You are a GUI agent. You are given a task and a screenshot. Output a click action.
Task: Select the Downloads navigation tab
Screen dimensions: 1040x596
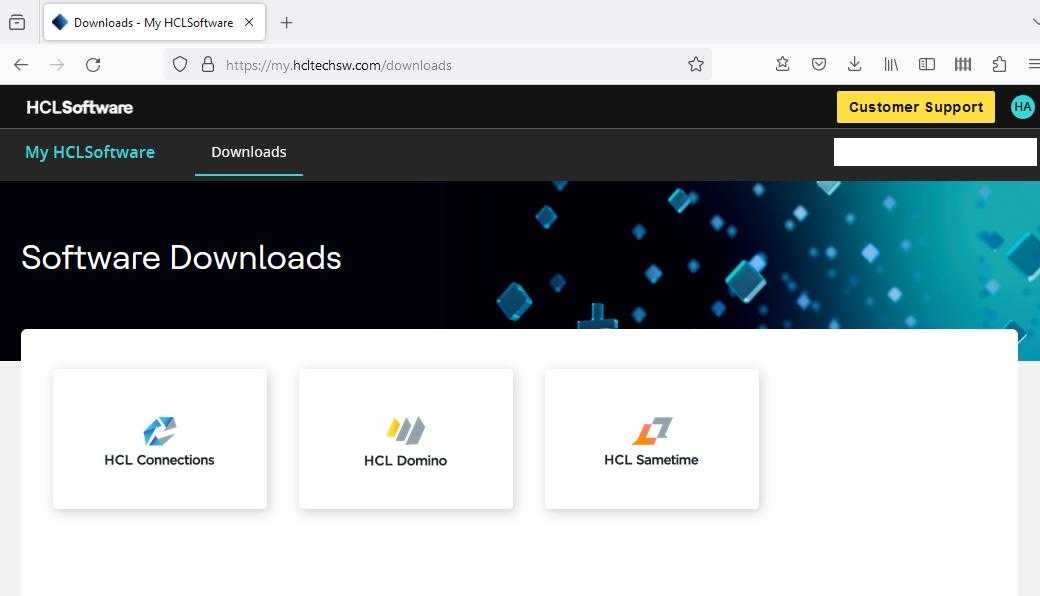249,152
